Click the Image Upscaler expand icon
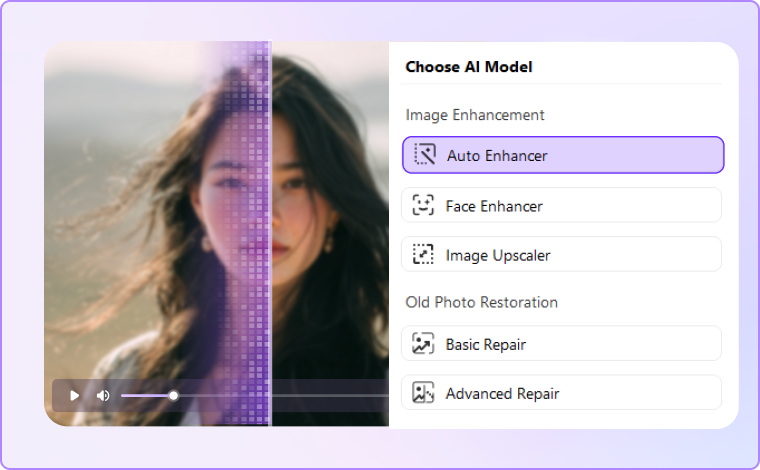This screenshot has width=760, height=470. (423, 254)
